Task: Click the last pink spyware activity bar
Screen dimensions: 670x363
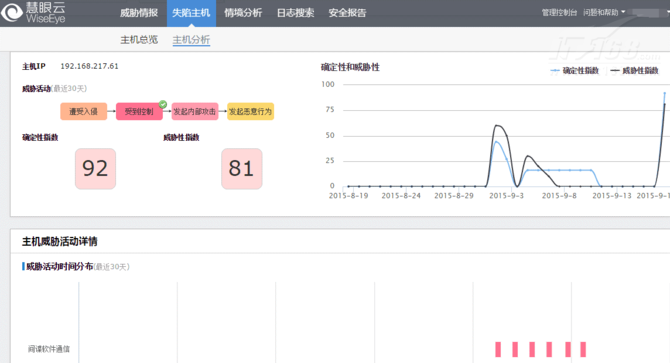Action: (583, 349)
